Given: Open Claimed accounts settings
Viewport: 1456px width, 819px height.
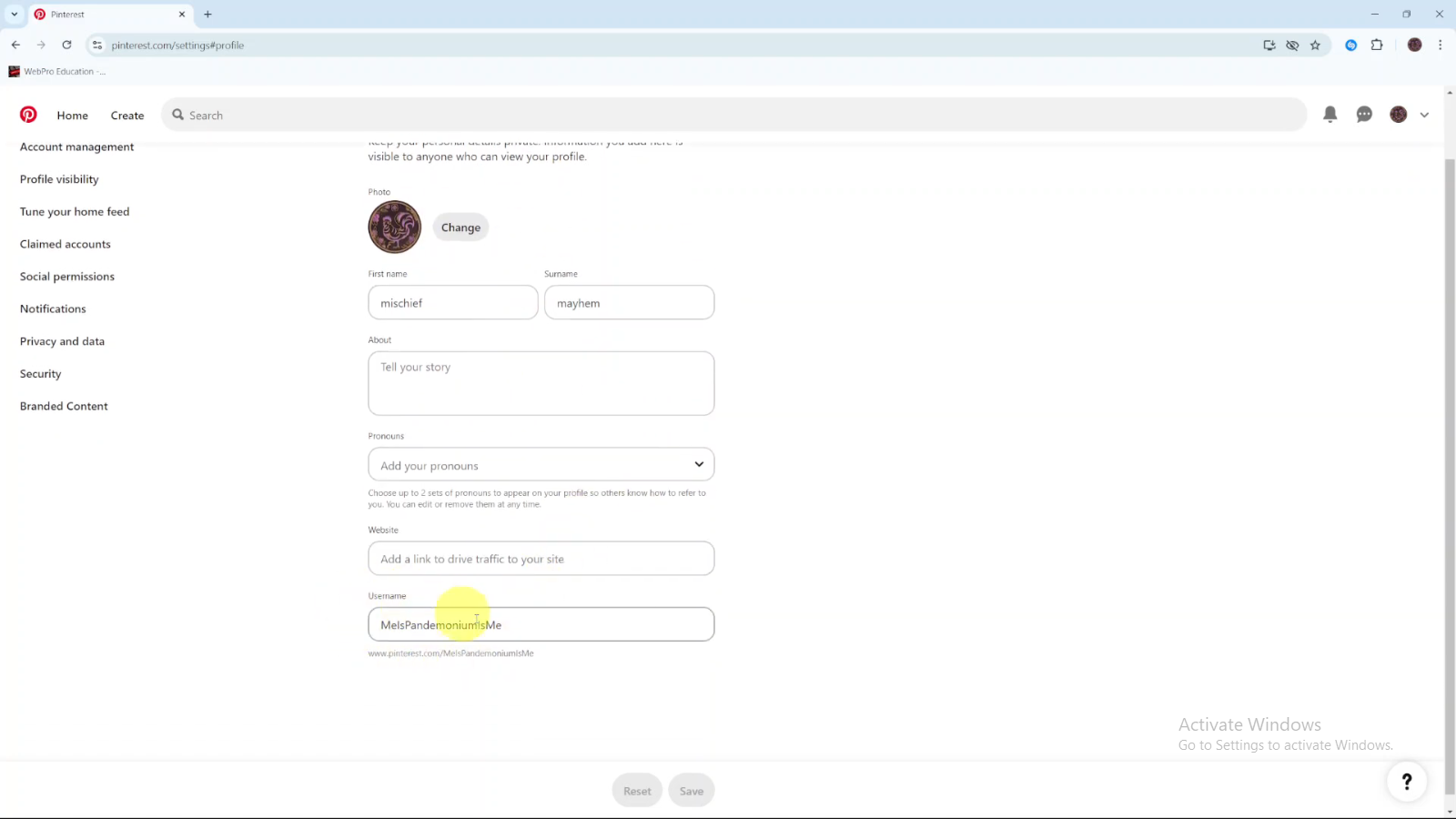Looking at the screenshot, I should click(66, 244).
